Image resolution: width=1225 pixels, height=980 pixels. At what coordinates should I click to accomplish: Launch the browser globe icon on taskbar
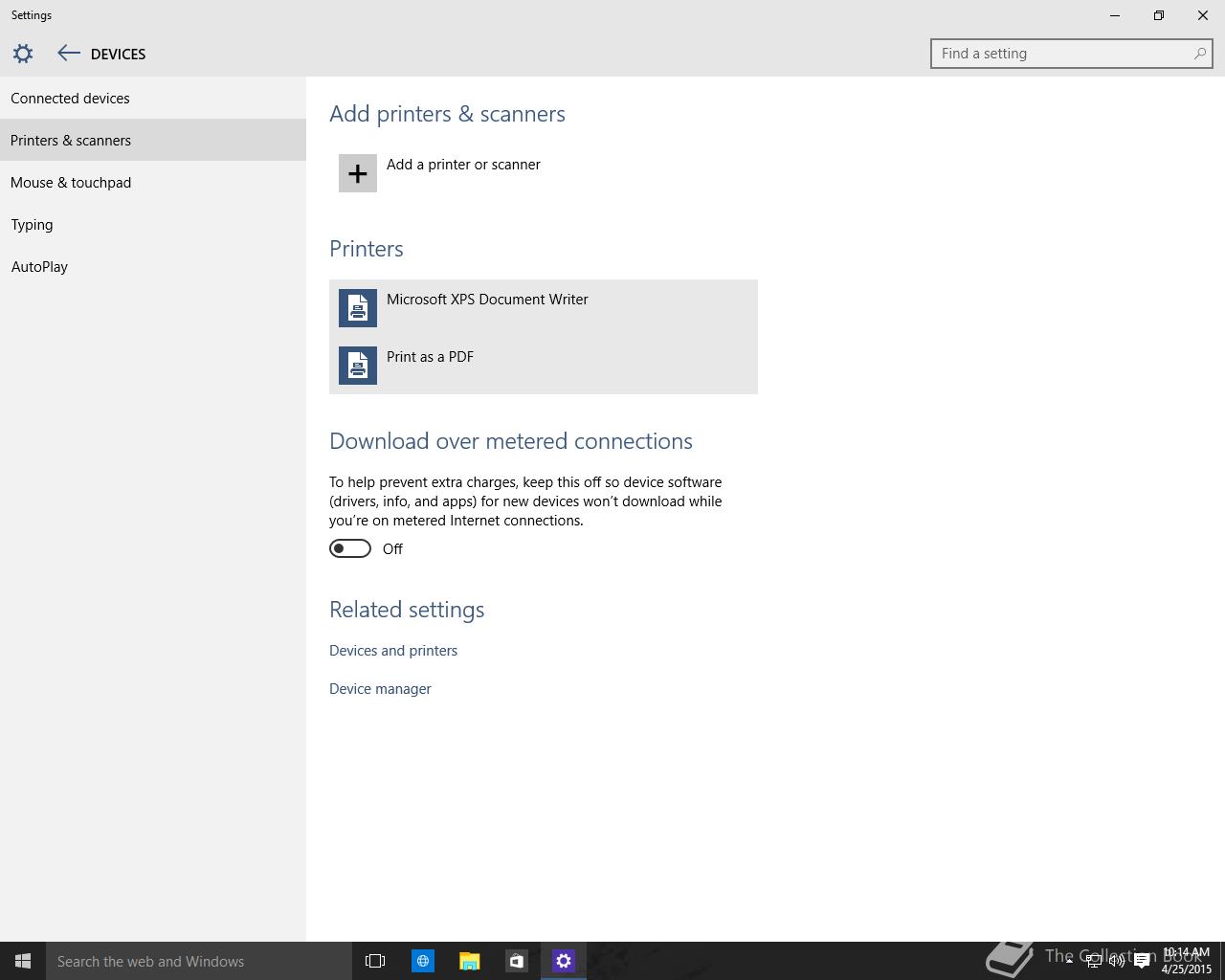click(422, 961)
